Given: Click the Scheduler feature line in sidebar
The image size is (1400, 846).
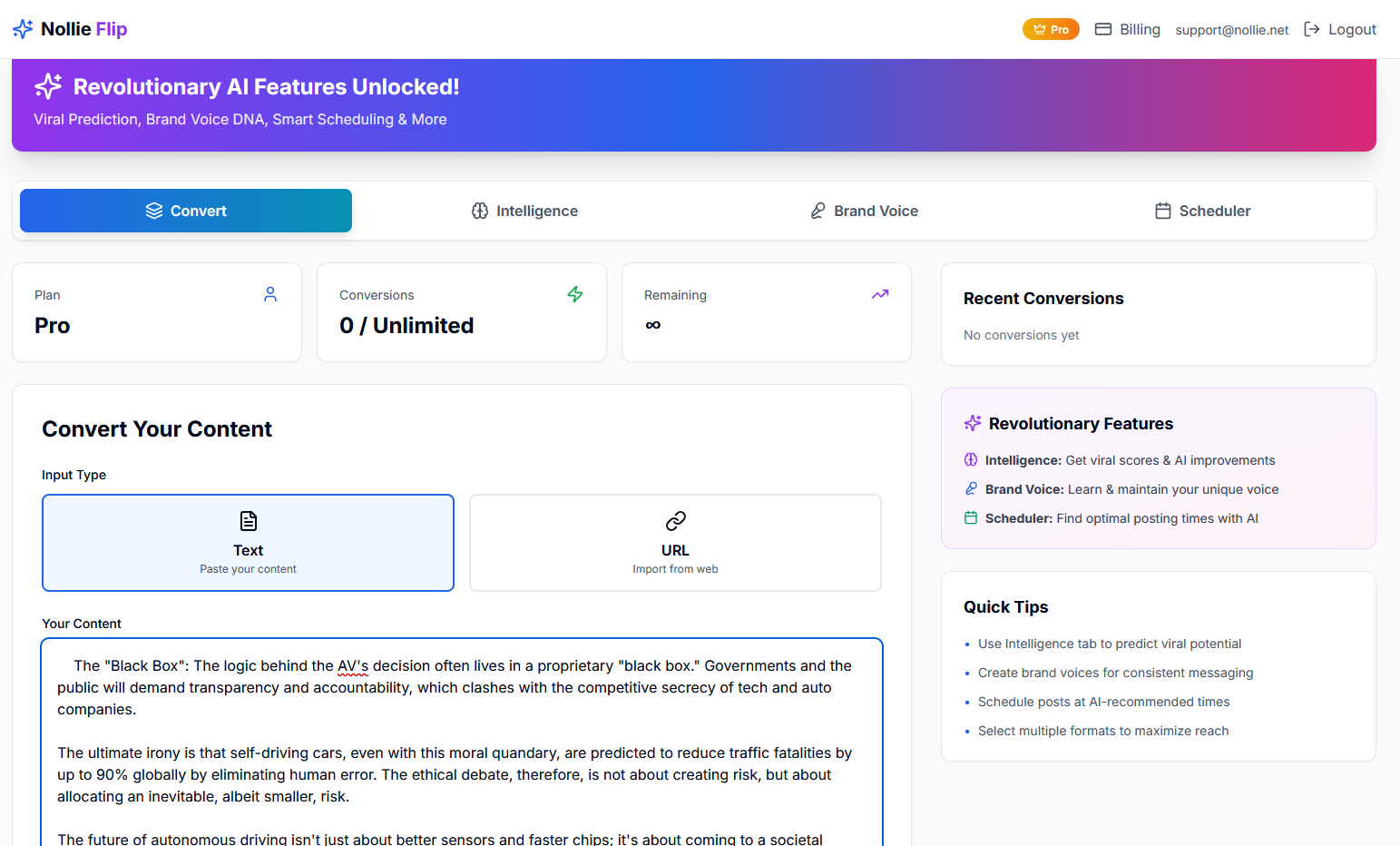Looking at the screenshot, I should (x=1111, y=518).
